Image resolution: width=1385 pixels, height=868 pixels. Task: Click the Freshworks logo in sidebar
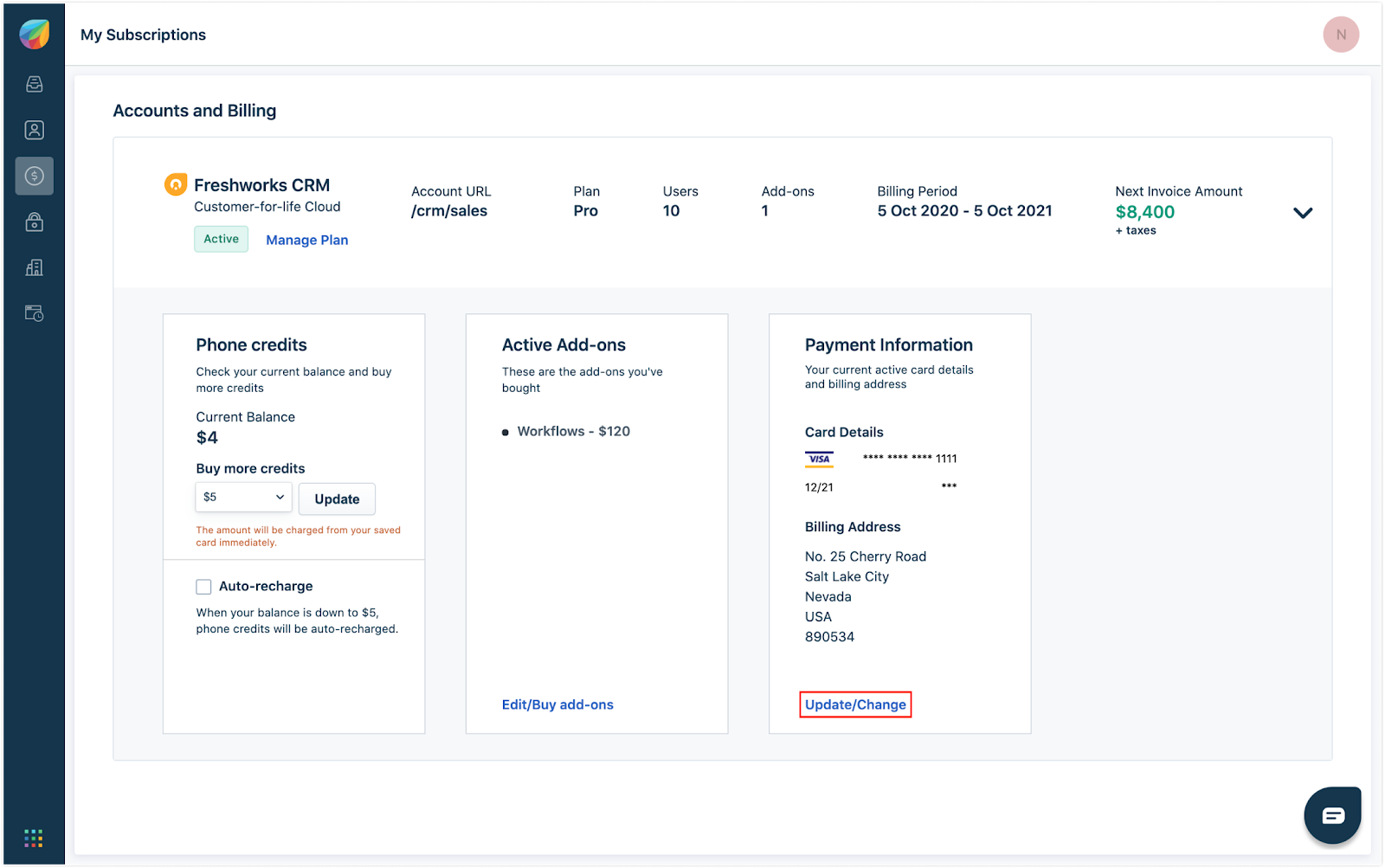click(x=35, y=35)
